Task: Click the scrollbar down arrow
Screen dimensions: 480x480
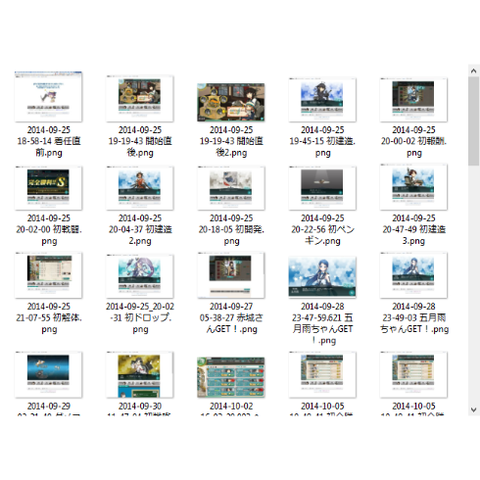Action: pos(473,410)
